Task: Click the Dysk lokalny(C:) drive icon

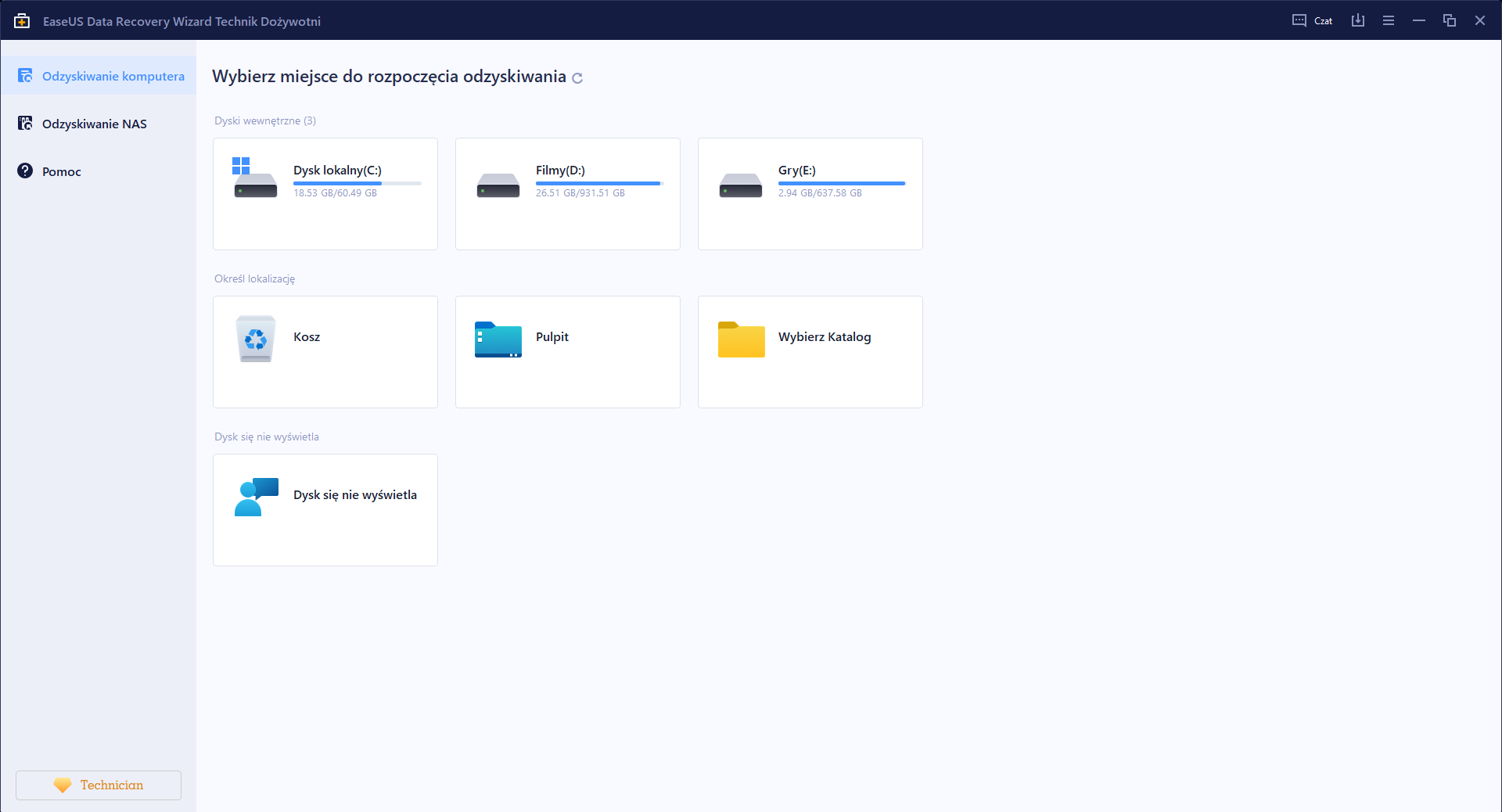Action: (255, 178)
